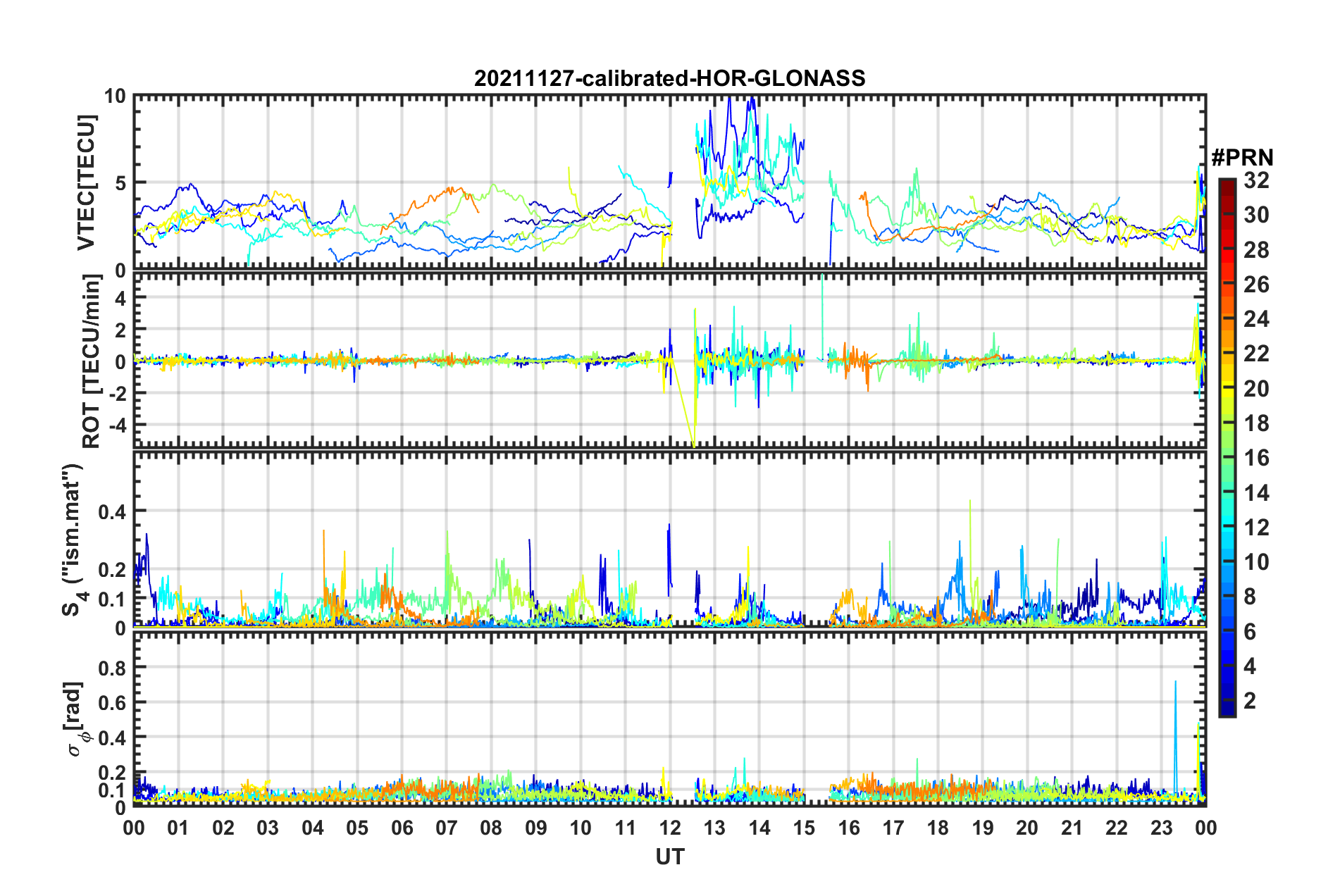
Task: Select the "4" tick label on the PRN colorbar
Action: (x=1250, y=666)
